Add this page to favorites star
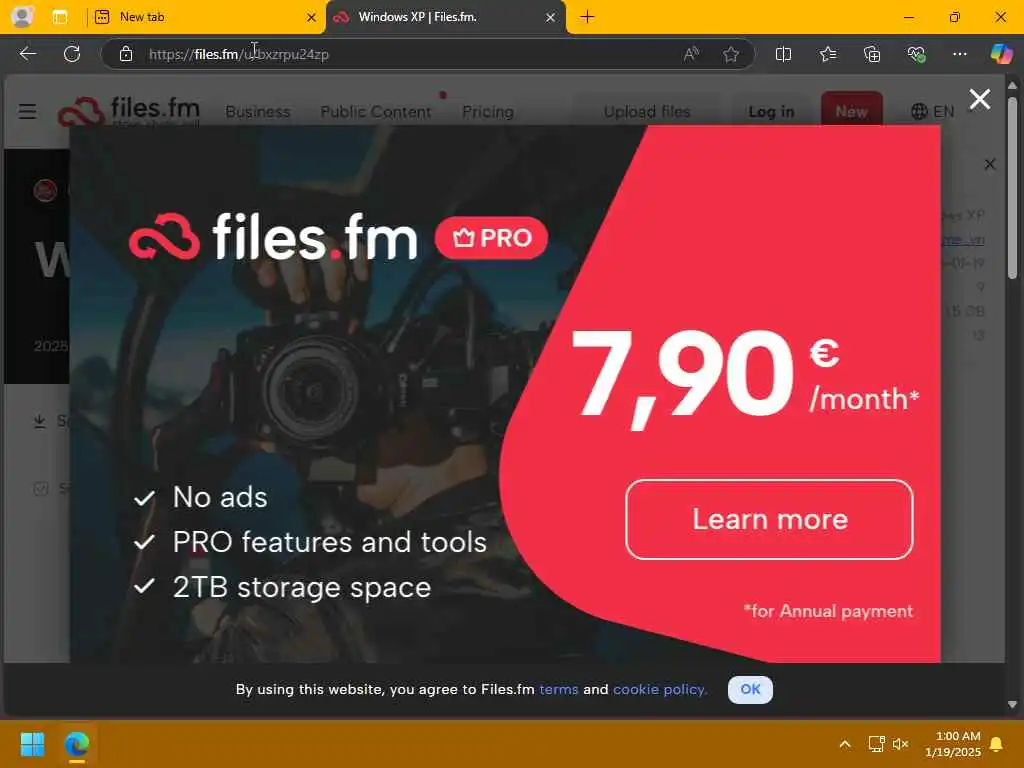 (731, 54)
